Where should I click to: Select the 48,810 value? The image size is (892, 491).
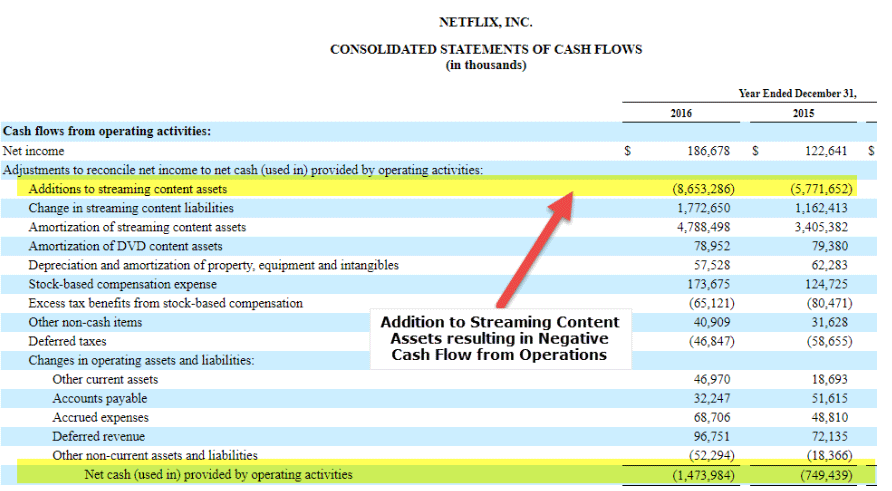click(829, 418)
